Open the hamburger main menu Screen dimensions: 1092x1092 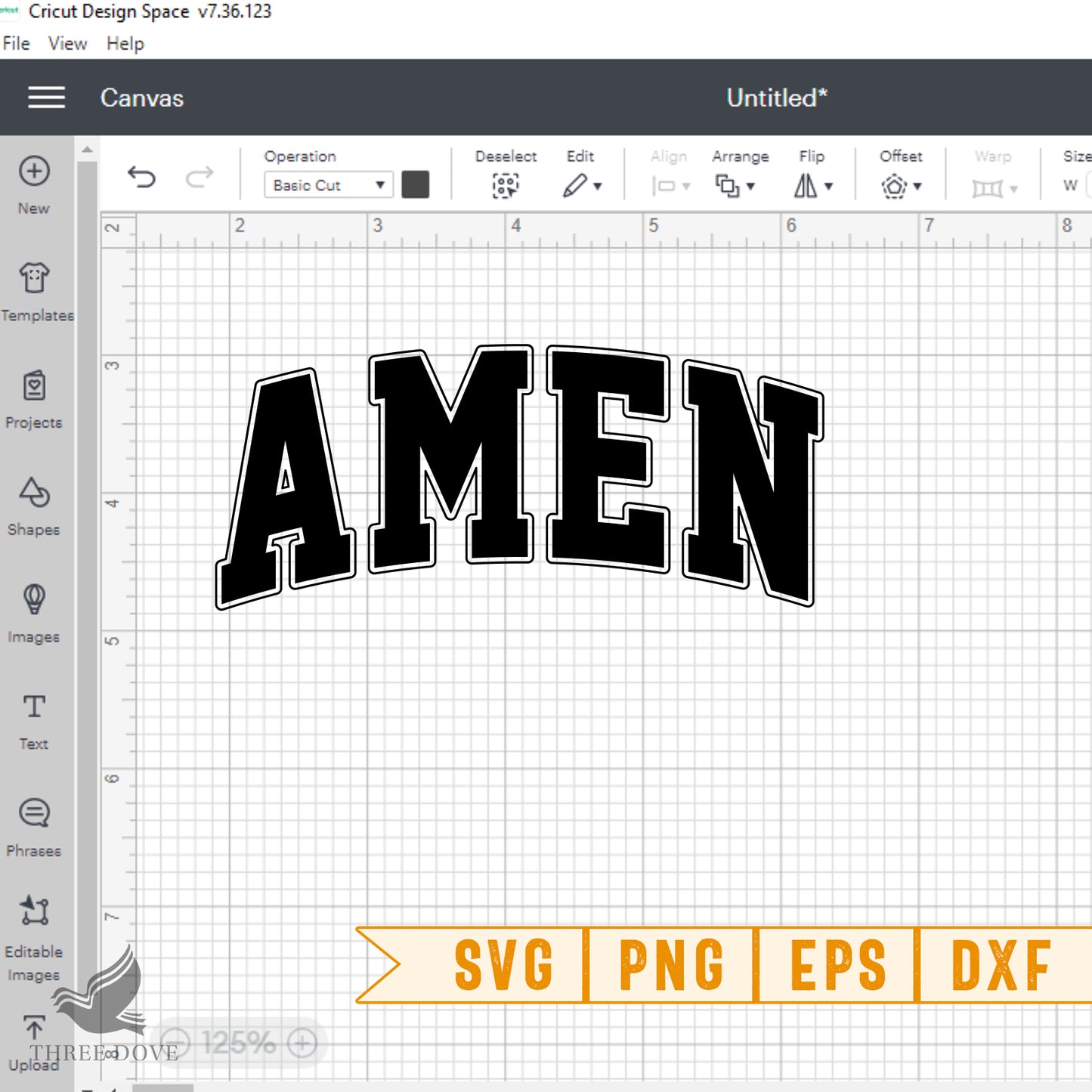[x=46, y=97]
